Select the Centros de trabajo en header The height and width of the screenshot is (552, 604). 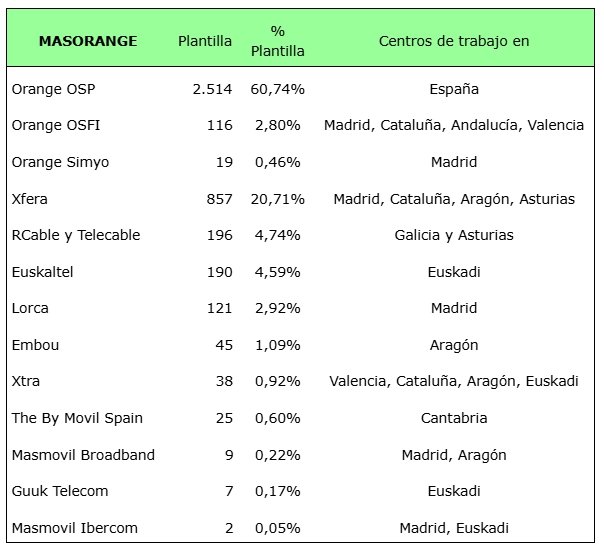[x=453, y=41]
